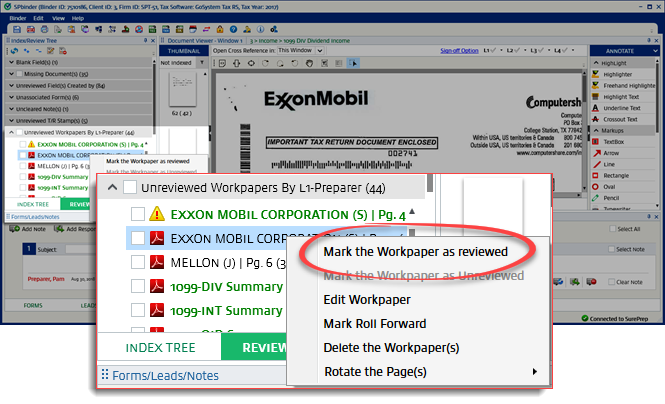Click the Subject field of note 1
665x404 pixels.
(81, 249)
